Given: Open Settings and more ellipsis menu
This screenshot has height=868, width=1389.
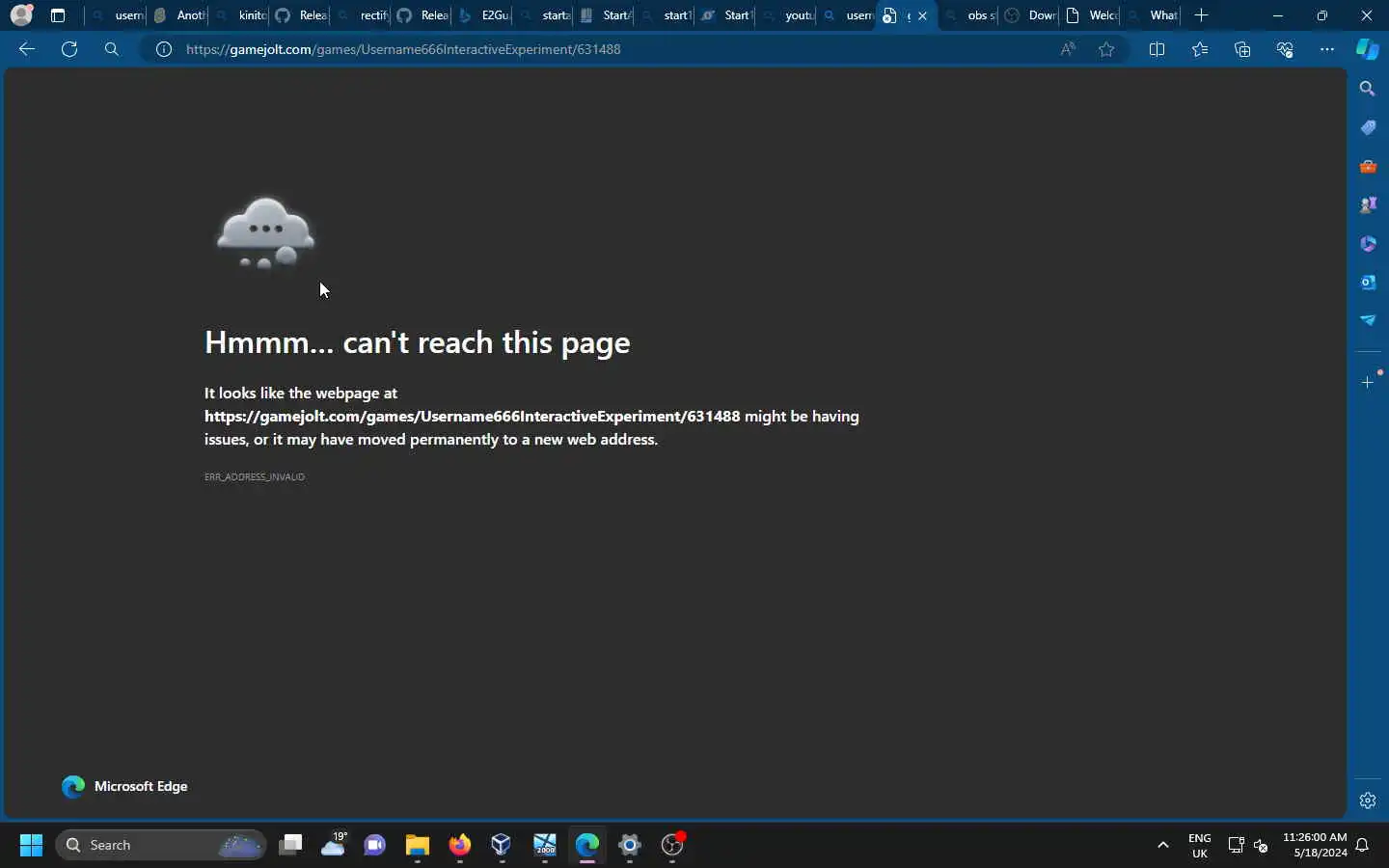Looking at the screenshot, I should (1327, 49).
